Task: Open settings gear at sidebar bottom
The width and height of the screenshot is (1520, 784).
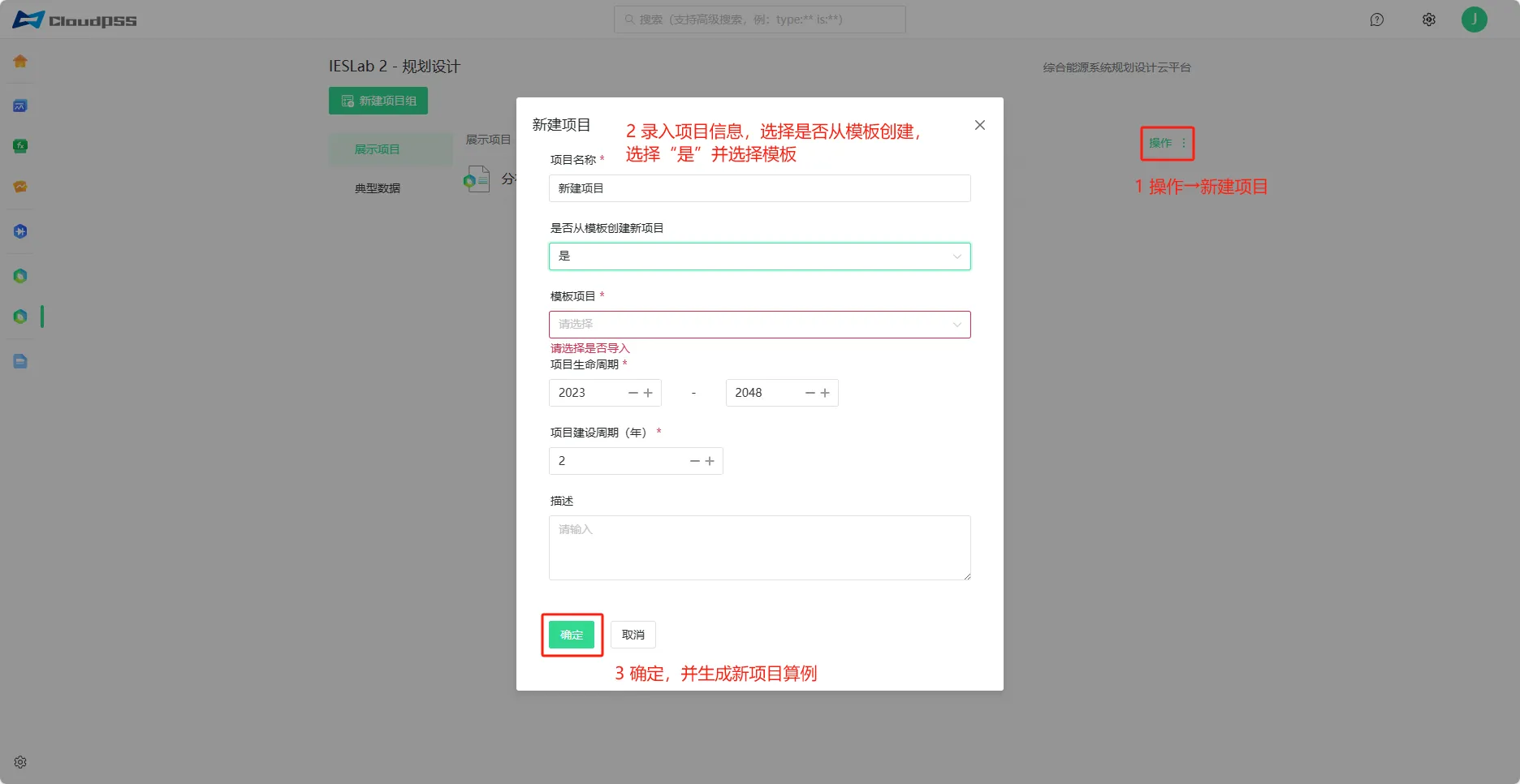Action: pyautogui.click(x=20, y=762)
